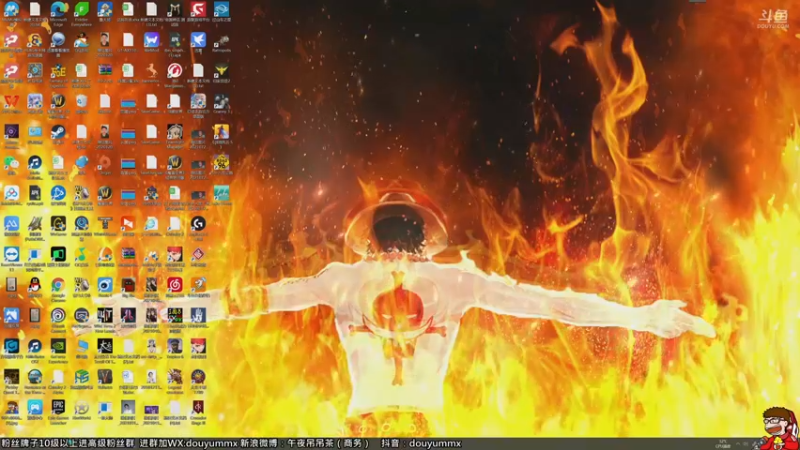Open the blue bird Xunlei shortcut
Image resolution: width=800 pixels, height=450 pixels.
pos(198,40)
